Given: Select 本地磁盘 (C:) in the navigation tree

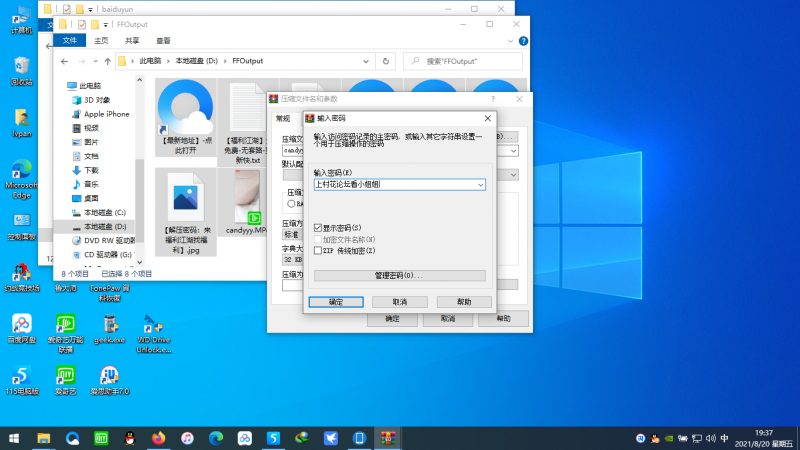Looking at the screenshot, I should coord(104,213).
